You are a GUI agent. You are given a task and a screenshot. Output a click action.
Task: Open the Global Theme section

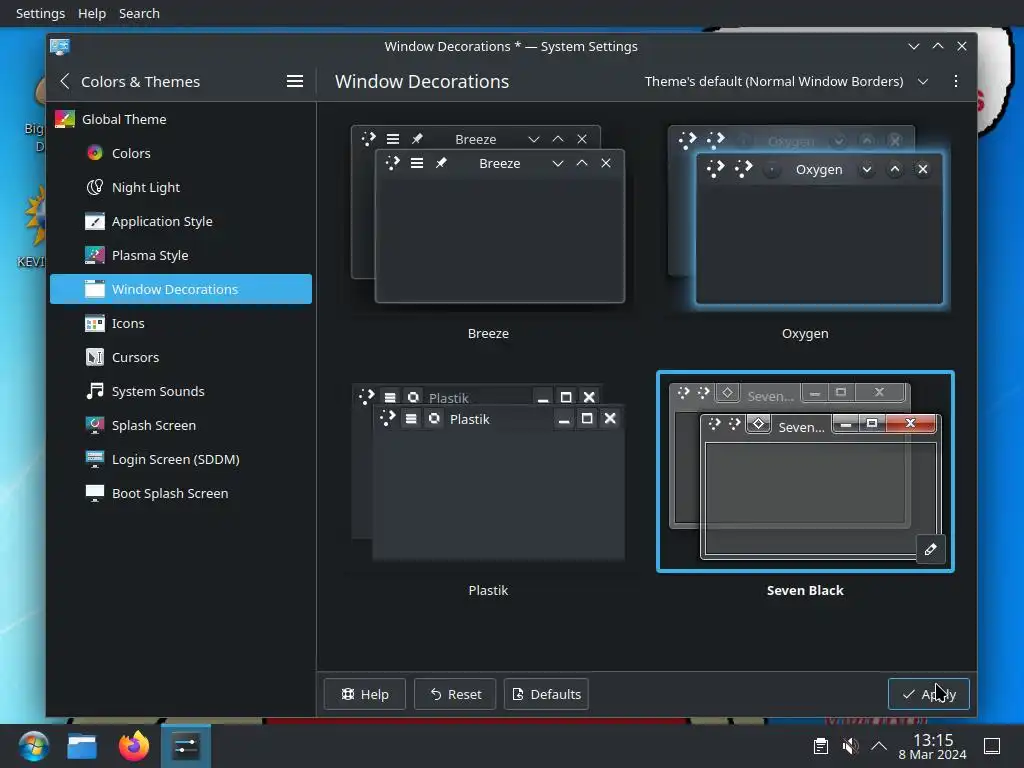pyautogui.click(x=181, y=119)
